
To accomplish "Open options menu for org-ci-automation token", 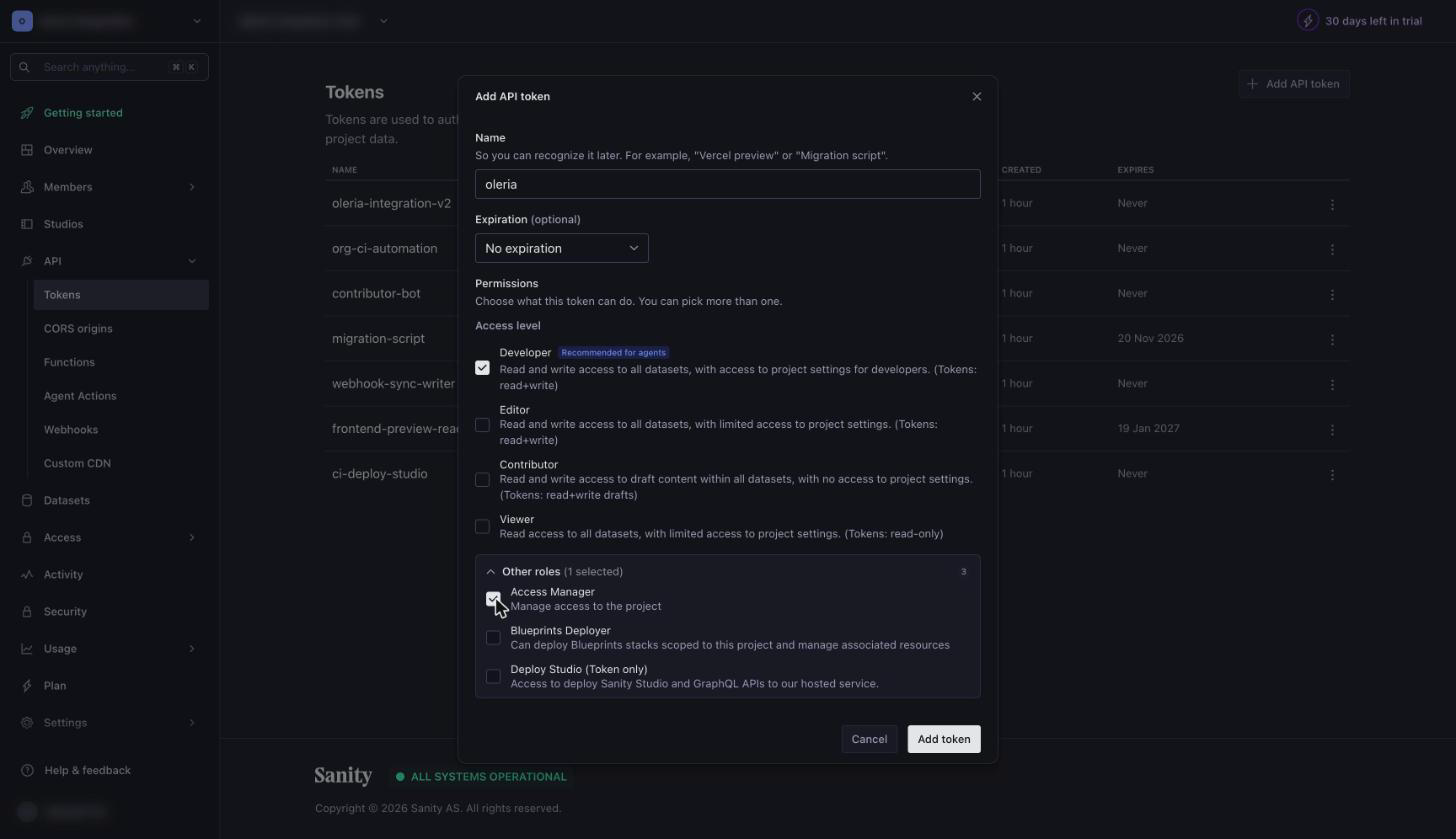I will point(1332,249).
